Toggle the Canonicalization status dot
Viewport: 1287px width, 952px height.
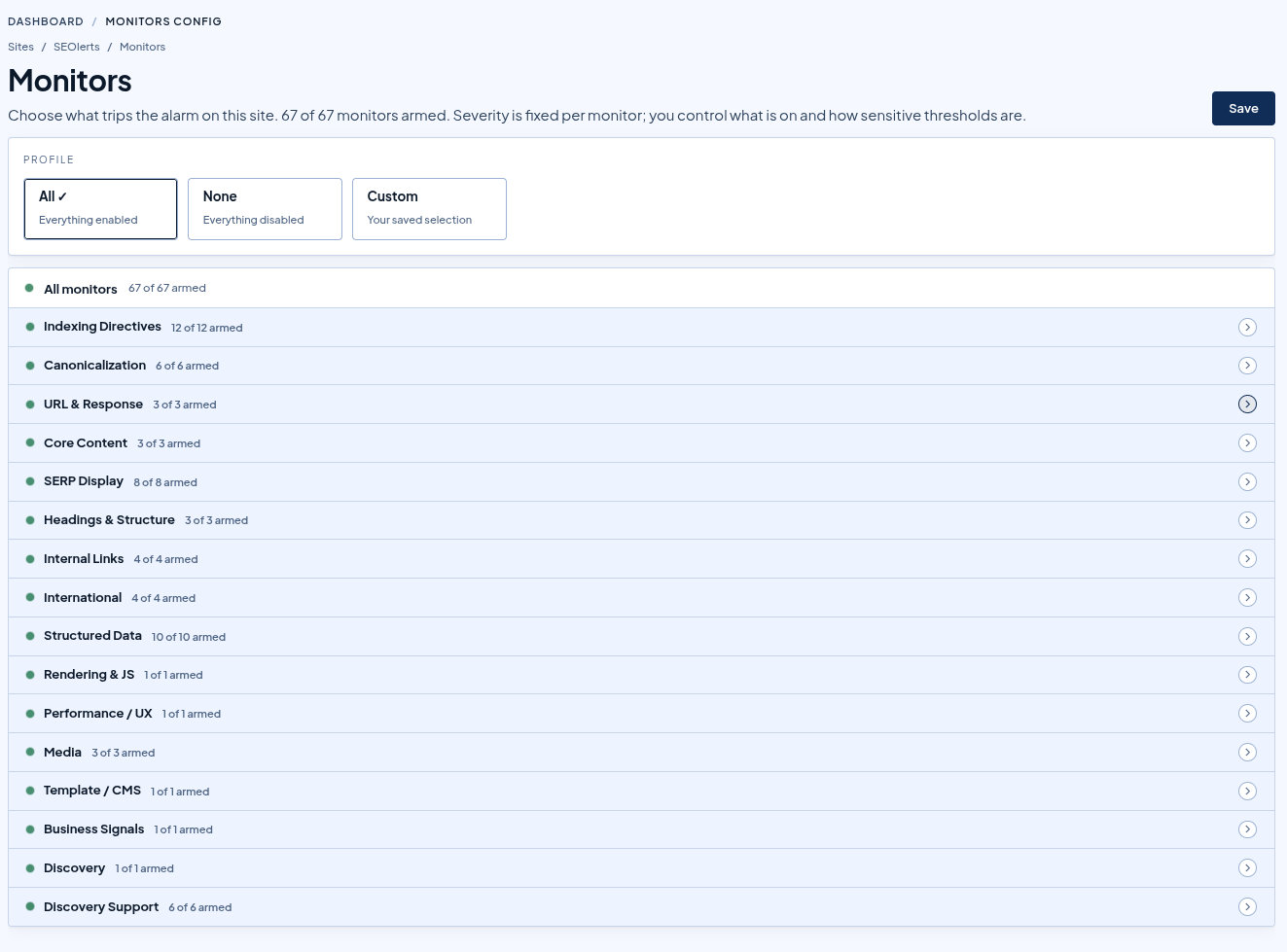point(30,366)
